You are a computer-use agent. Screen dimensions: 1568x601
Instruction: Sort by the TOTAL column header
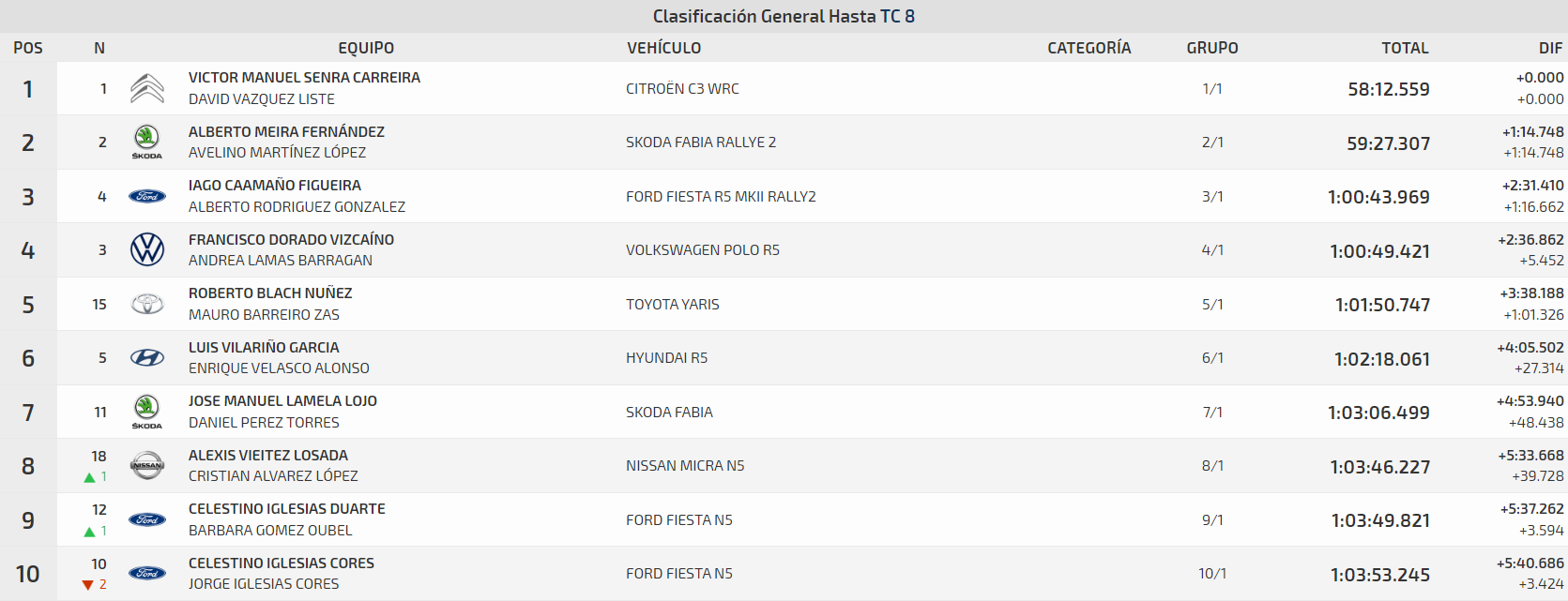(1405, 48)
